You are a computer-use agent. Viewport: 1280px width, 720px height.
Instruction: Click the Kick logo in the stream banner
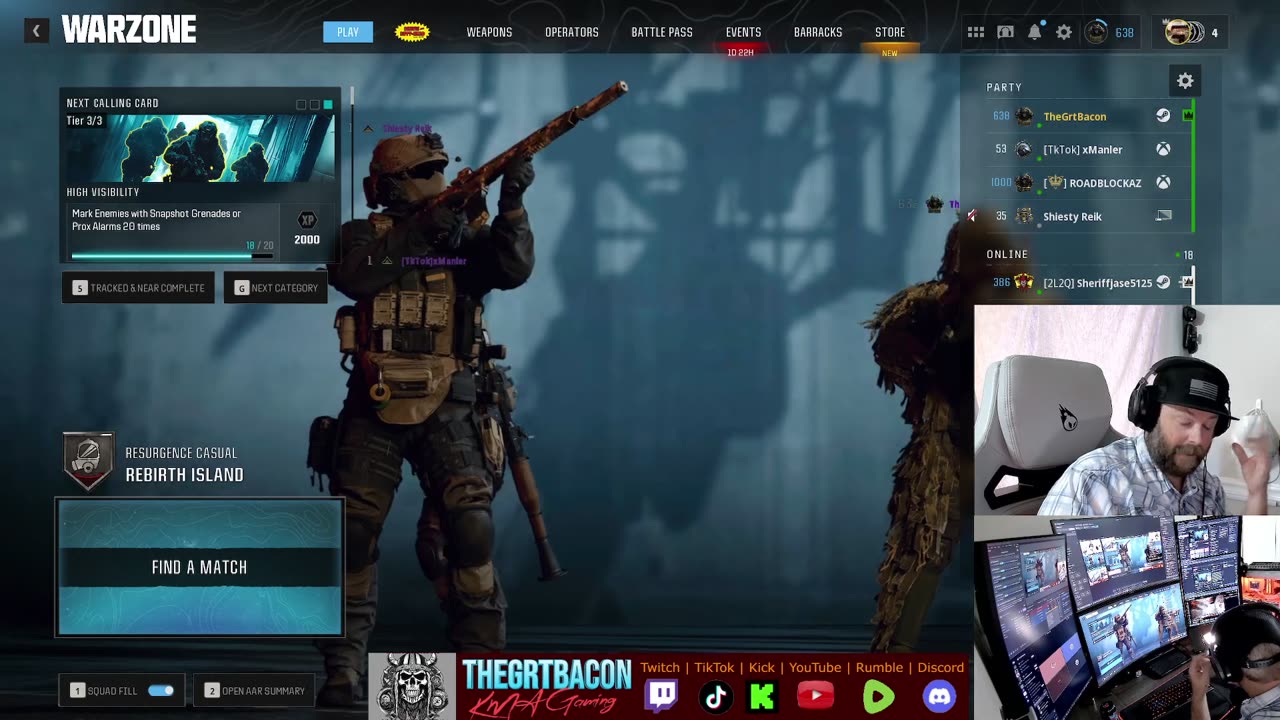coord(762,696)
